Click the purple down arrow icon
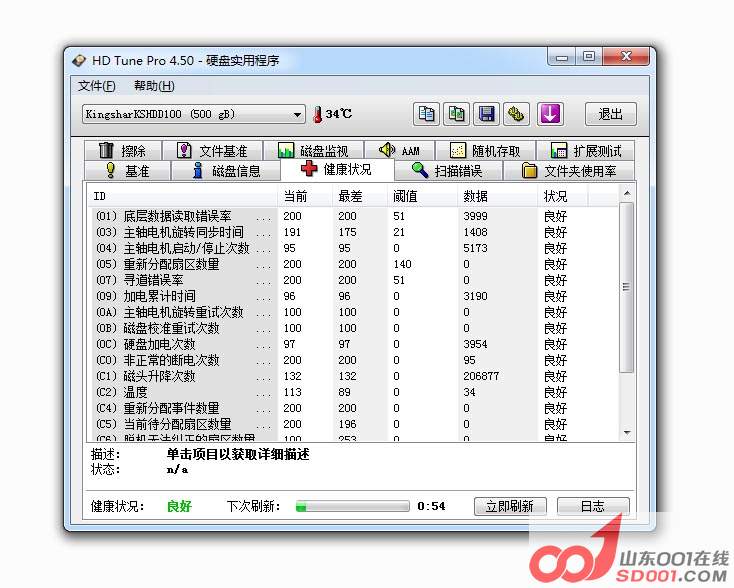This screenshot has width=734, height=588. pyautogui.click(x=549, y=114)
